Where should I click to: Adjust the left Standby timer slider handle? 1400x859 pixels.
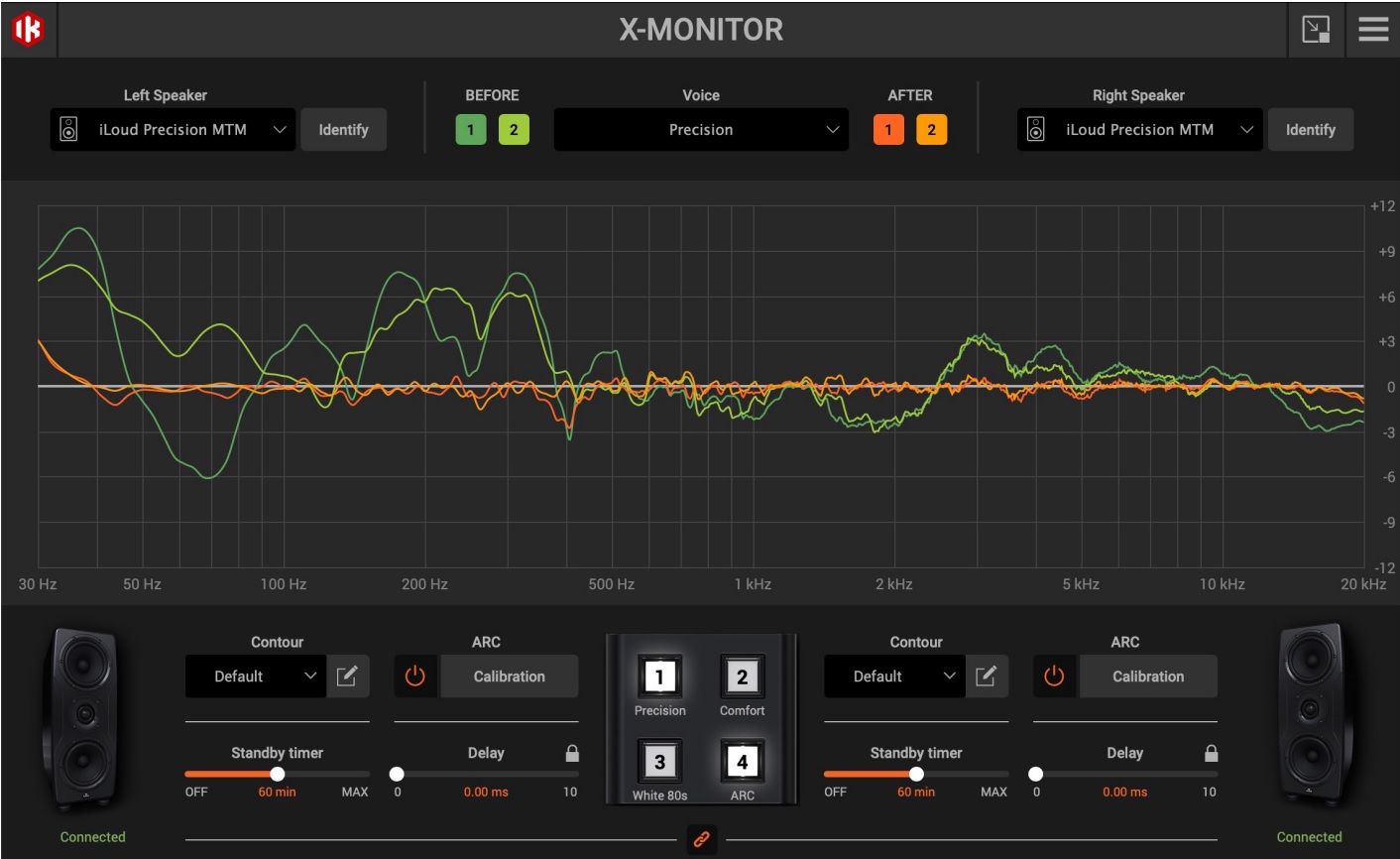tap(279, 772)
